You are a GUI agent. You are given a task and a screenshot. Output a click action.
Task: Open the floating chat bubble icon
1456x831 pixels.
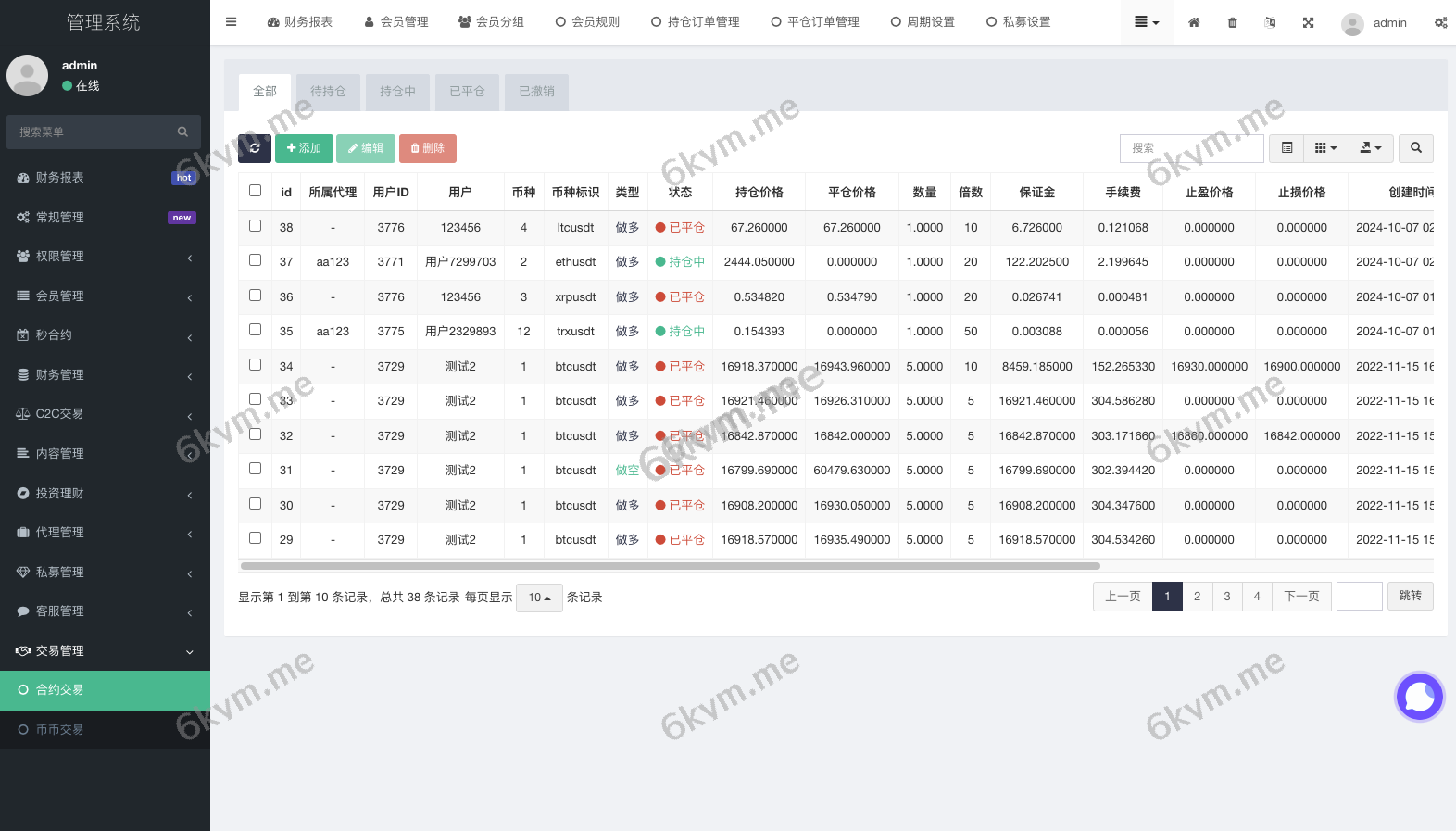point(1419,697)
